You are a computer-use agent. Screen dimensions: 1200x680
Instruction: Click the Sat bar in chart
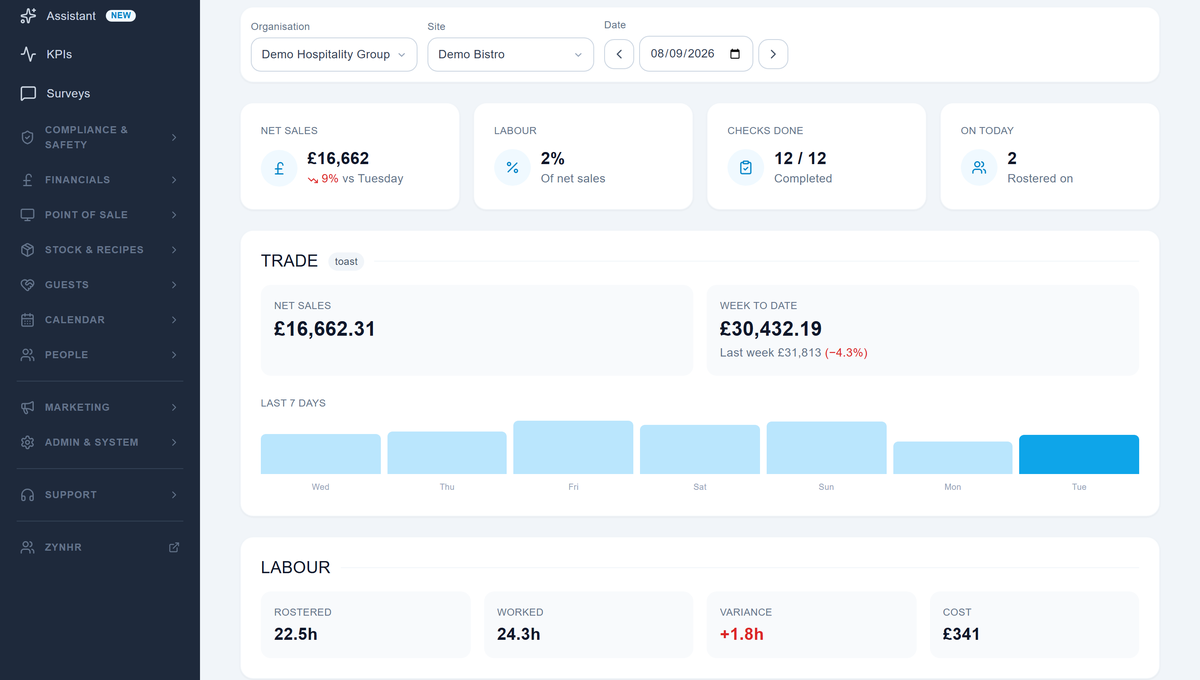tap(700, 449)
